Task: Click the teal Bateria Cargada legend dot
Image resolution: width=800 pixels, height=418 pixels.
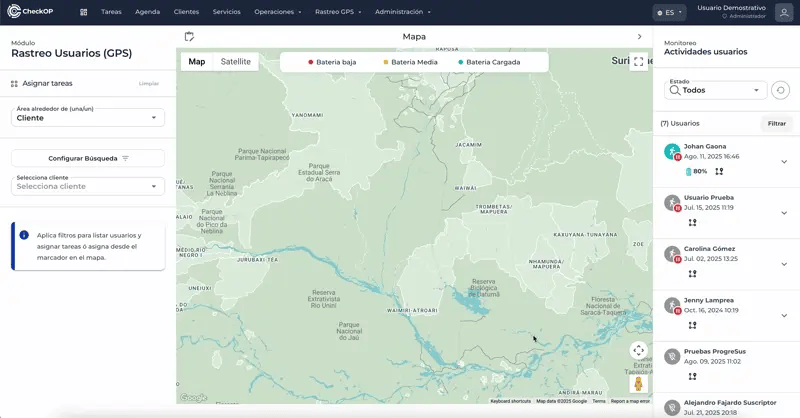Action: click(x=461, y=62)
